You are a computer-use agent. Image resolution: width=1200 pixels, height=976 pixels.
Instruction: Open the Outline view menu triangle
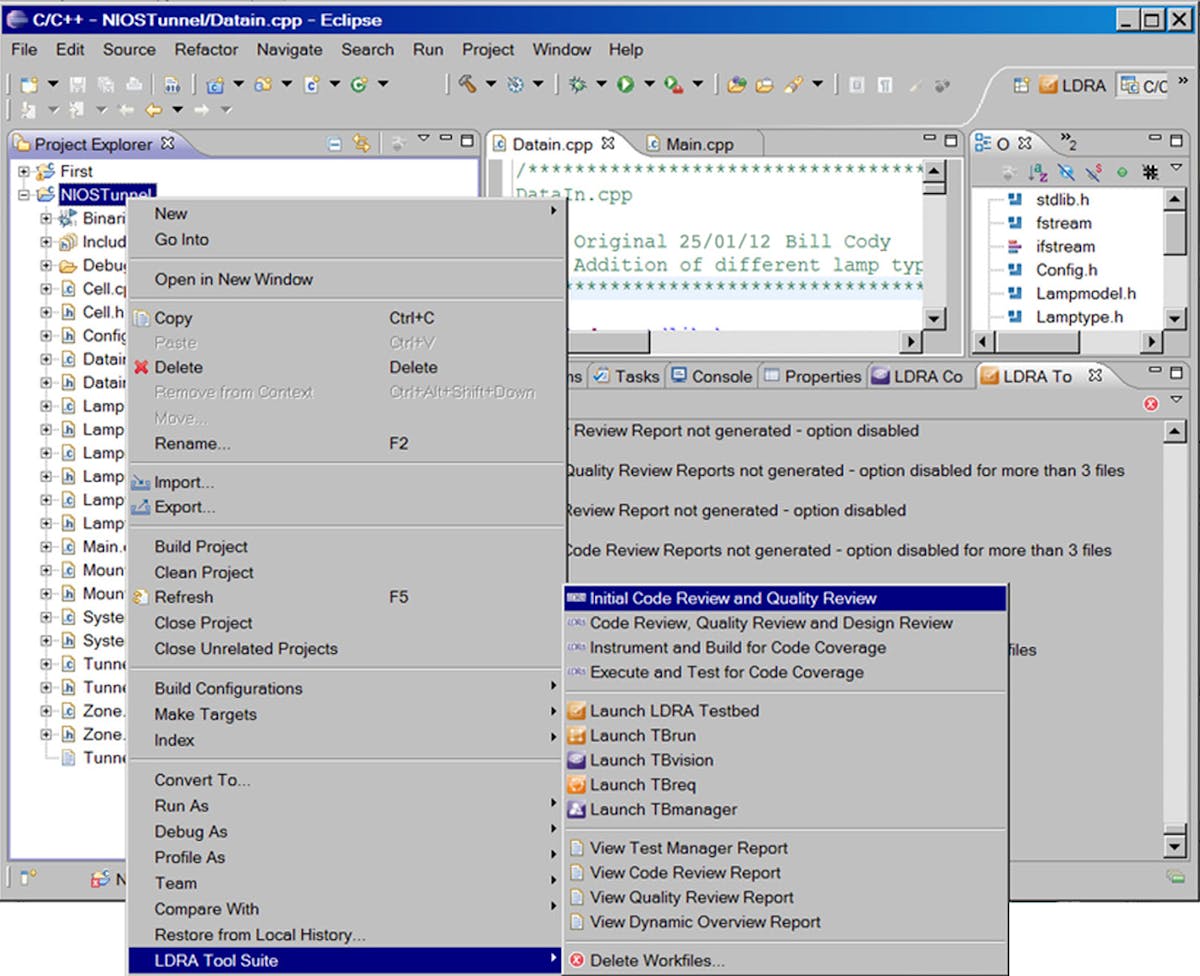(x=1176, y=168)
